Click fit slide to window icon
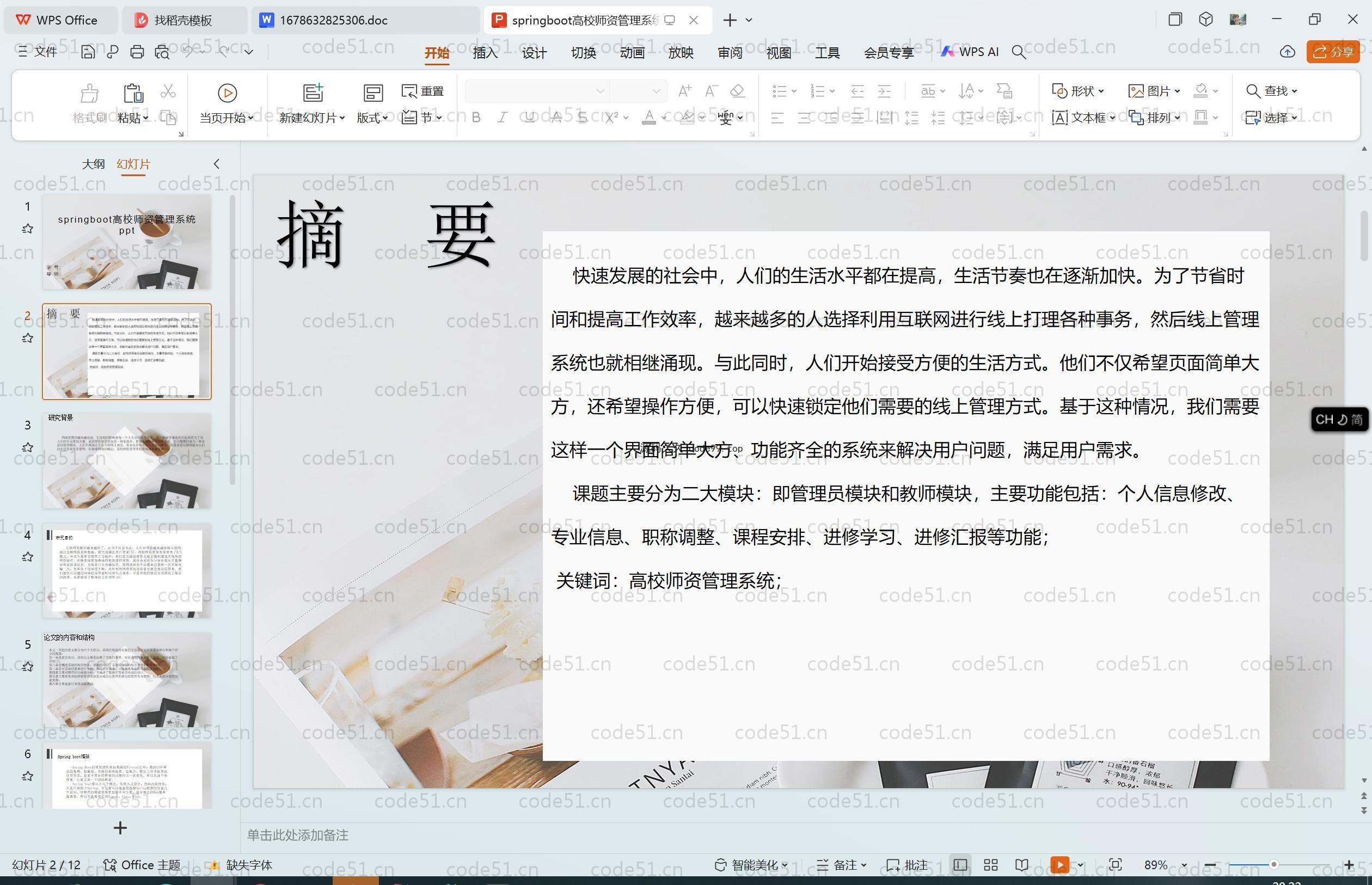 point(1115,865)
